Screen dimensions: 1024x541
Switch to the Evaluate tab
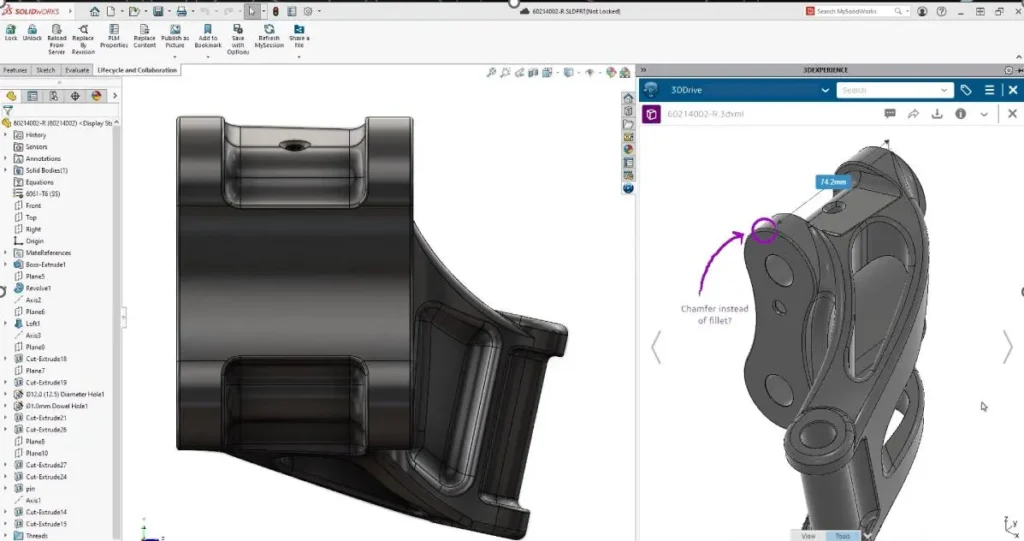[x=76, y=70]
